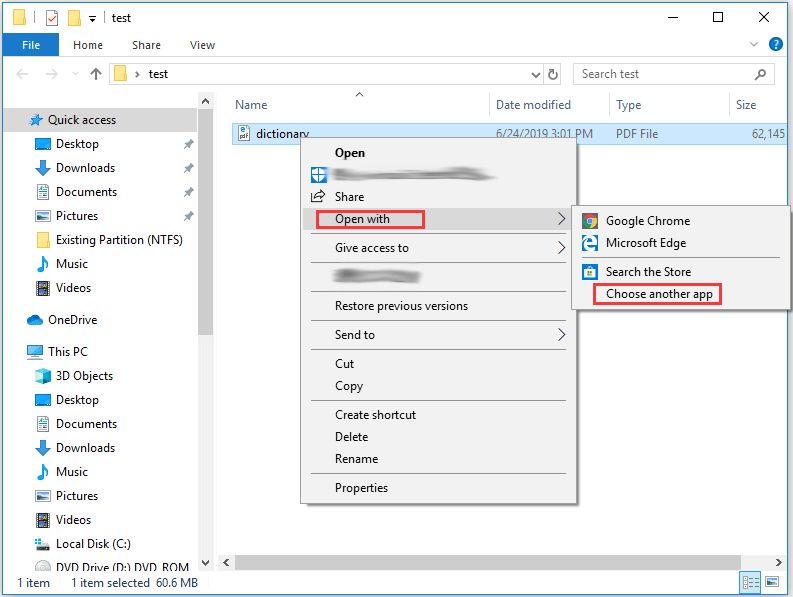Click the Search the Store icon
Viewport: 793px width, 597px height.
click(x=590, y=272)
